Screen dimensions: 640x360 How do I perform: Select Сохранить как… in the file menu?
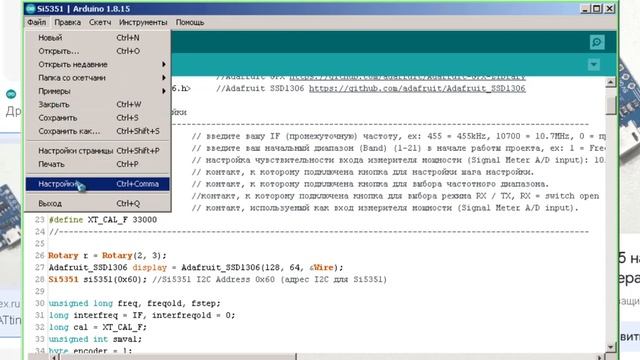coord(98,131)
